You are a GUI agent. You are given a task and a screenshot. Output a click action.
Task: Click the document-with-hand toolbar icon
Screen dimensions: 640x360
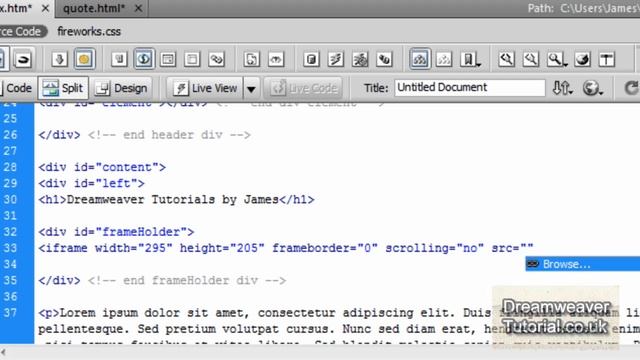tap(119, 60)
